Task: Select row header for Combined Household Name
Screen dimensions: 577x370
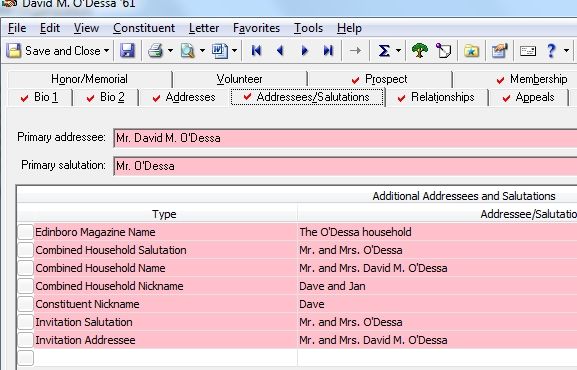Action: pos(25,268)
